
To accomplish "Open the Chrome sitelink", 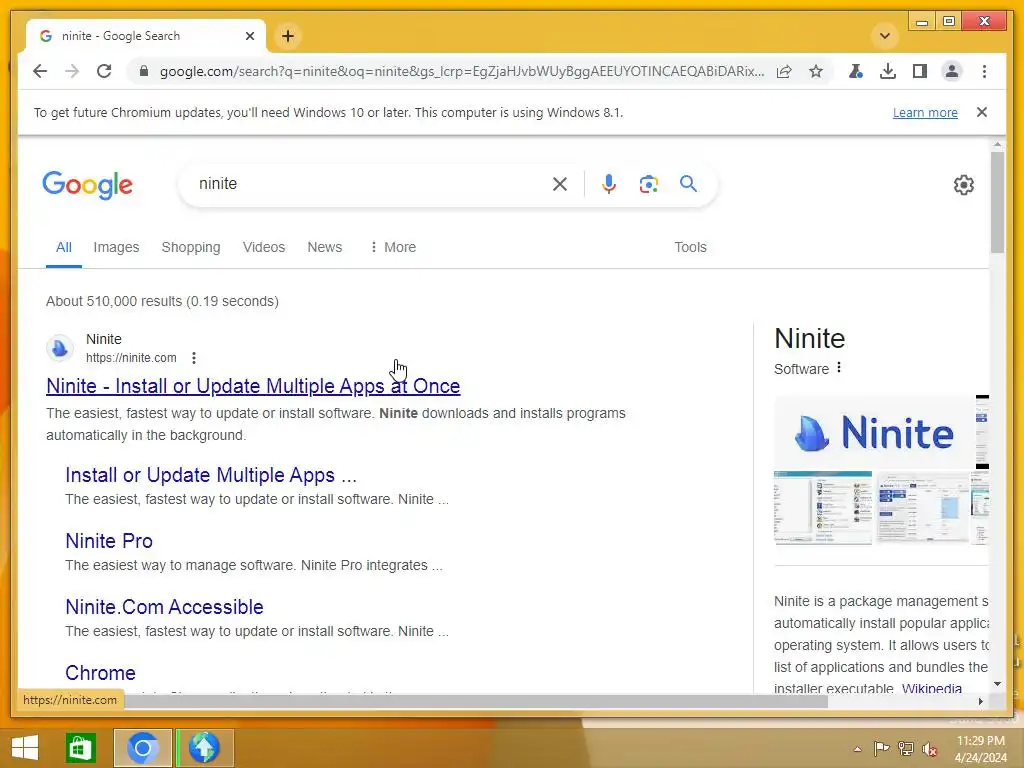I will 101,673.
